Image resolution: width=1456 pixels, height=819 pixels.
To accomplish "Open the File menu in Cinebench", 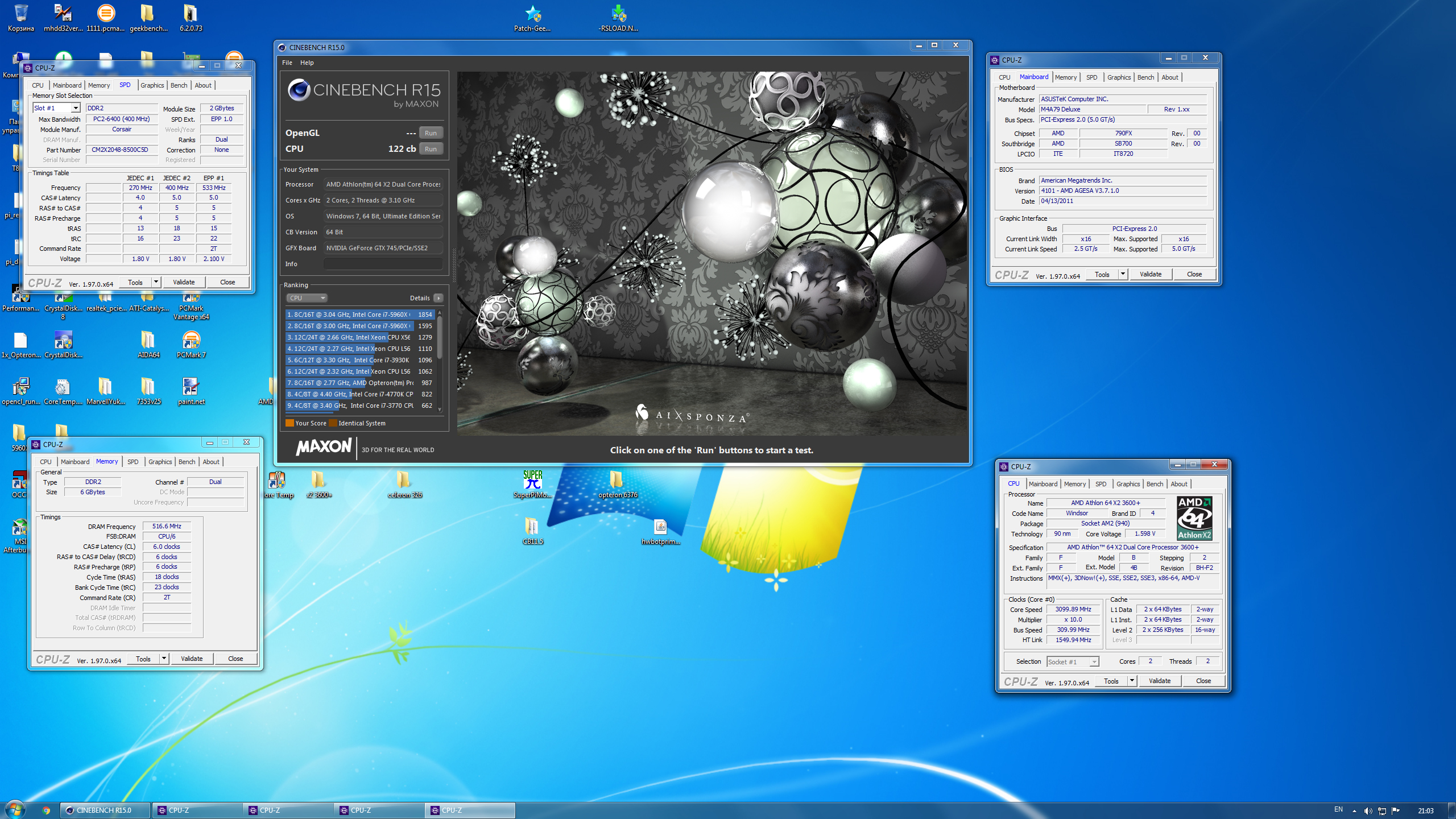I will point(287,63).
